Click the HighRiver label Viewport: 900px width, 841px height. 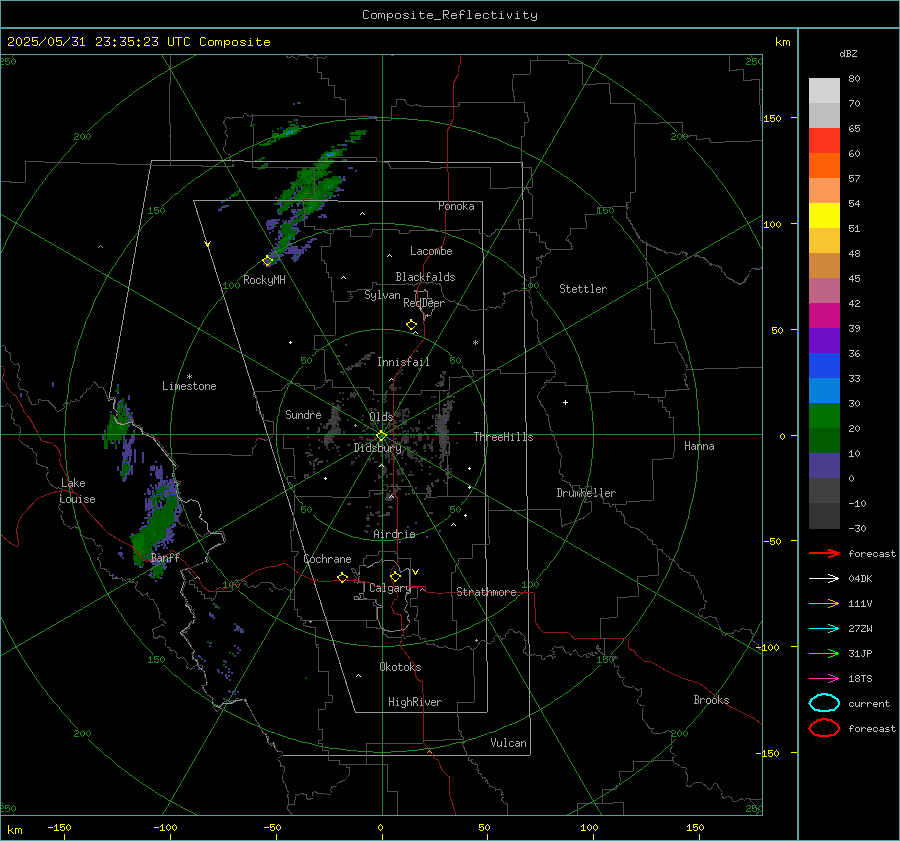point(415,702)
